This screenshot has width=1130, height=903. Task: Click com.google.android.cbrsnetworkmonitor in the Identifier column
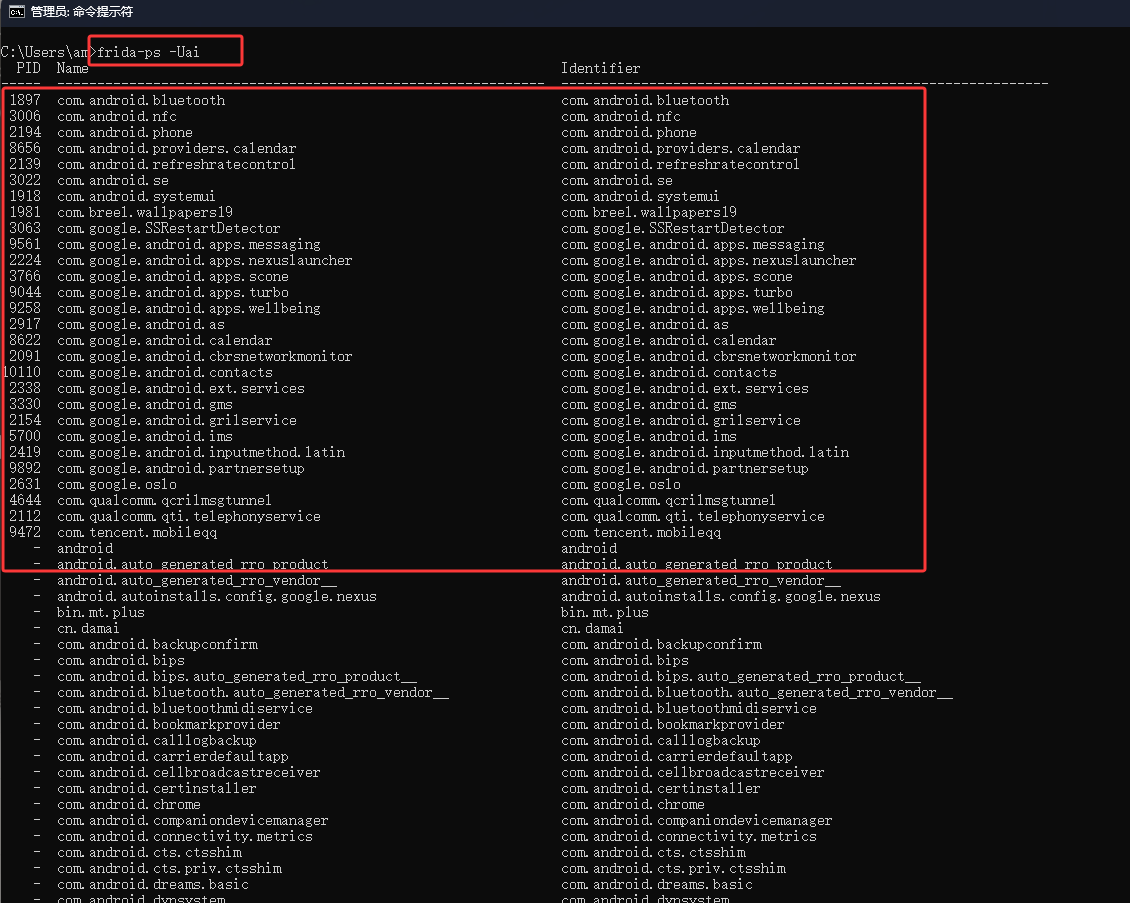pyautogui.click(x=709, y=356)
